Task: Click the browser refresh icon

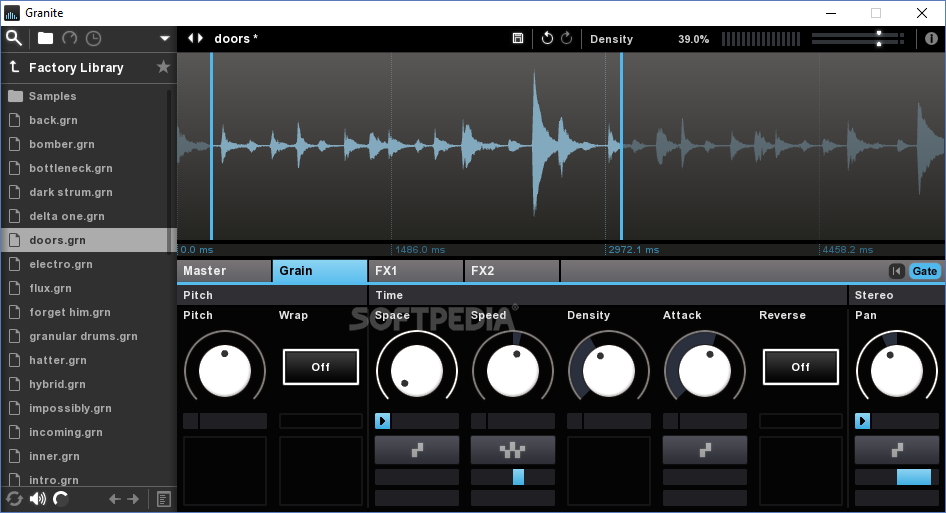Action: tap(14, 499)
